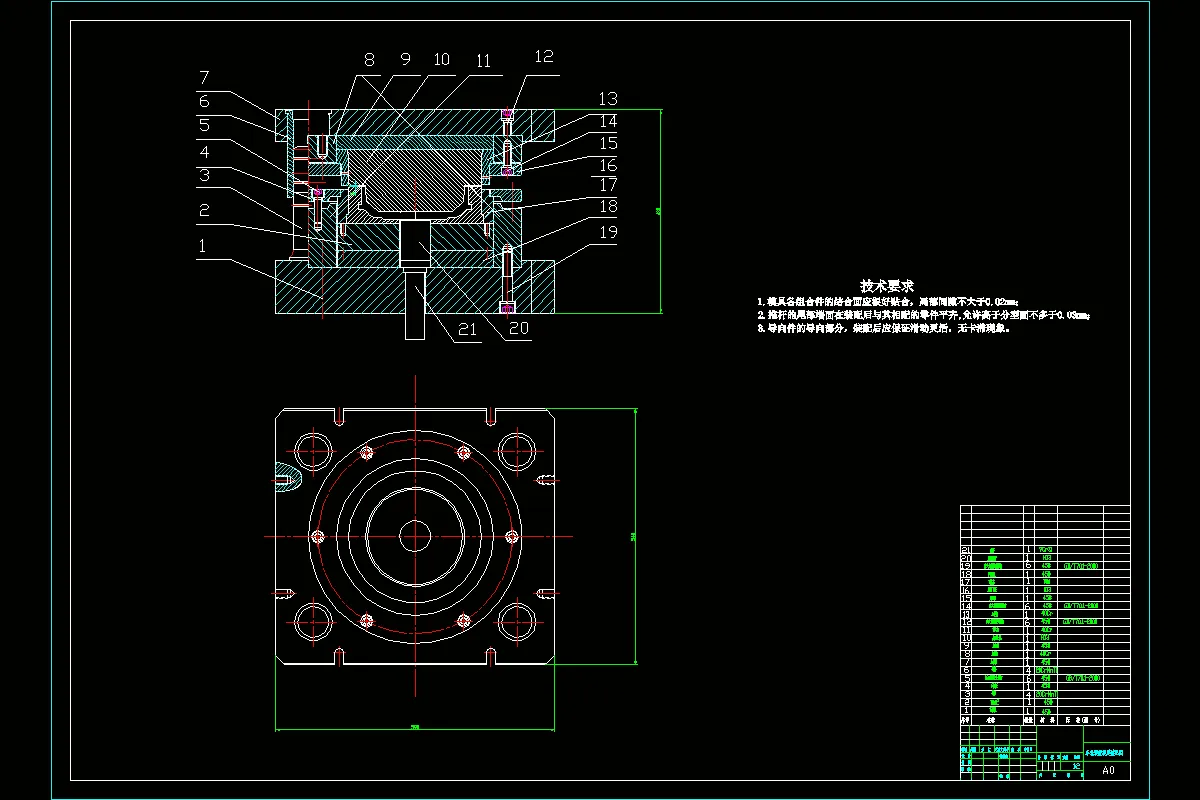
Task: Select technical requirement line 2 about 0.03mm
Action: click(x=924, y=315)
